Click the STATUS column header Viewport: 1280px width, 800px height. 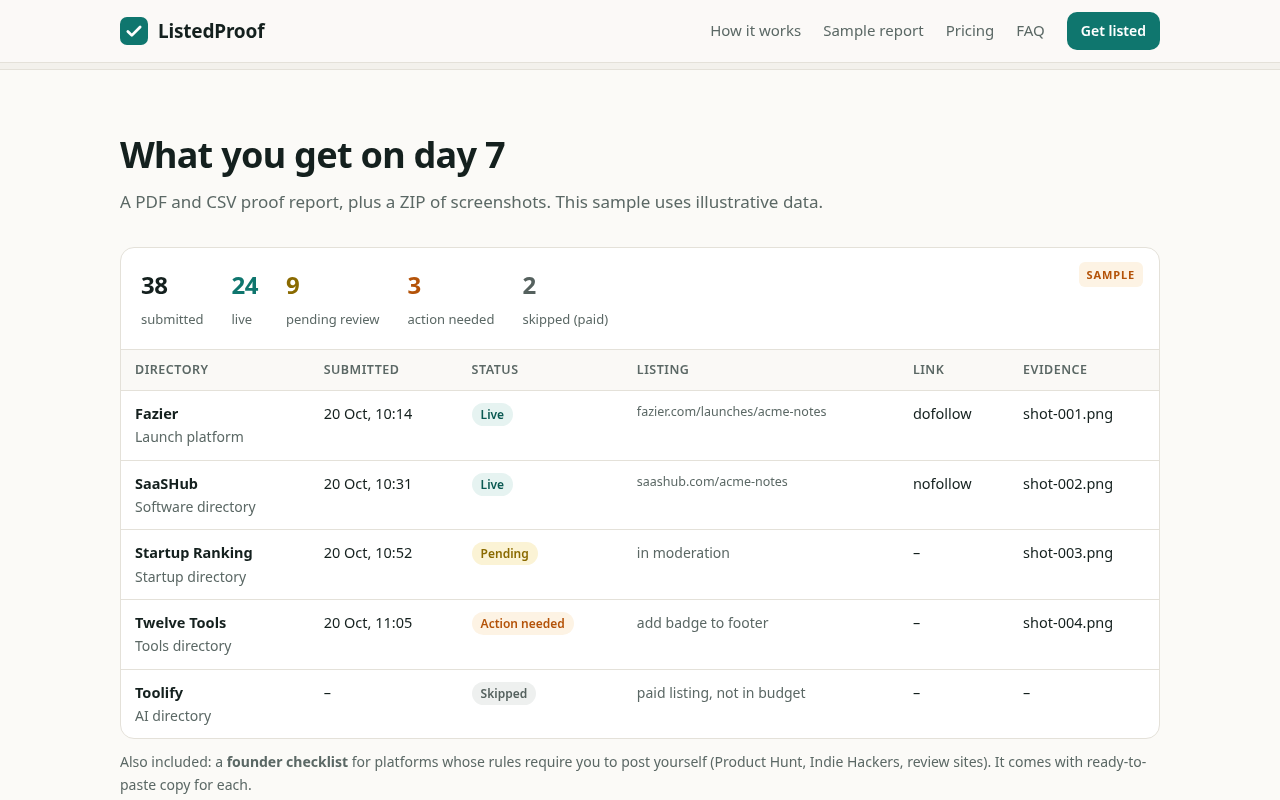(495, 370)
